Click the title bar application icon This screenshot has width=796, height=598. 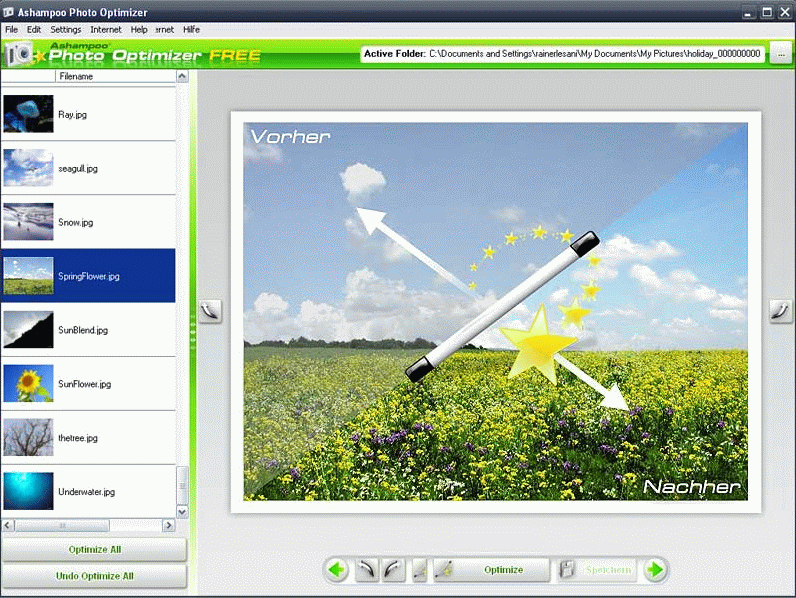point(8,12)
